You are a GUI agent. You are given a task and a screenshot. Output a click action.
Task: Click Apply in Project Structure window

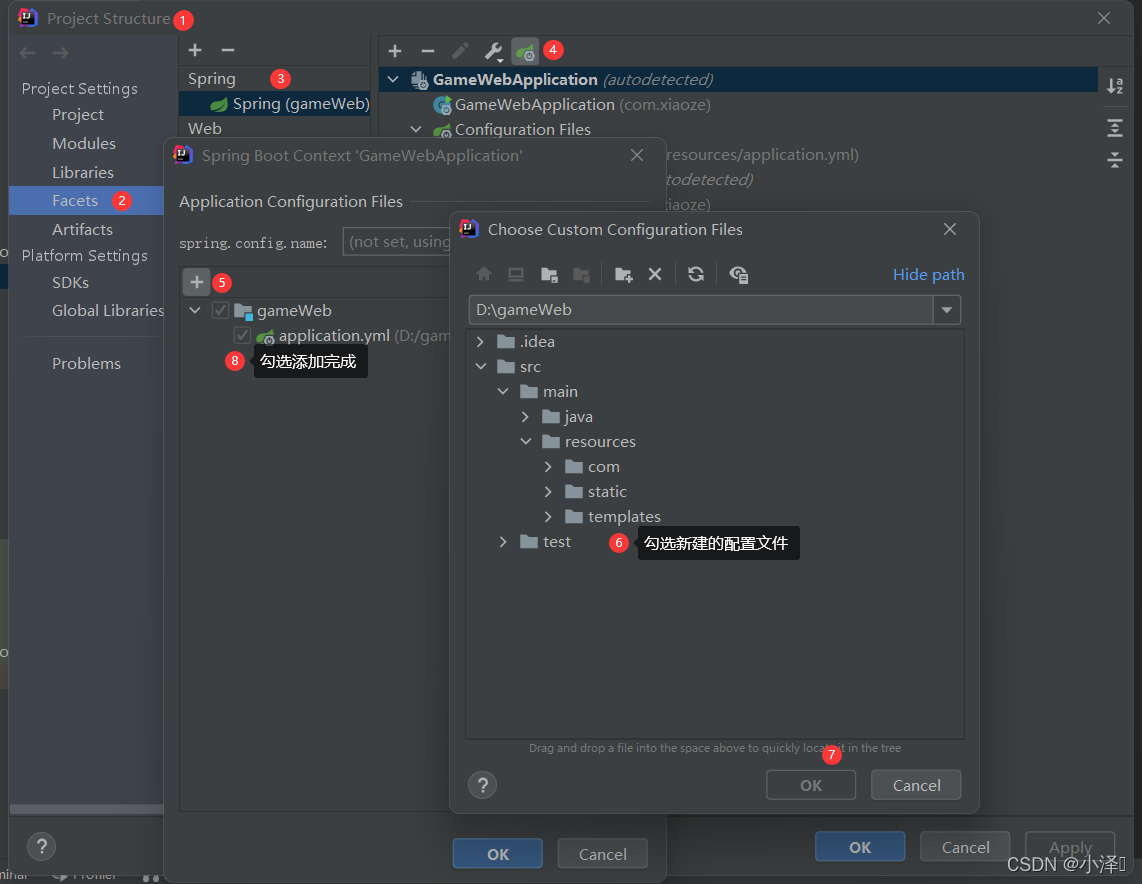pos(1070,847)
